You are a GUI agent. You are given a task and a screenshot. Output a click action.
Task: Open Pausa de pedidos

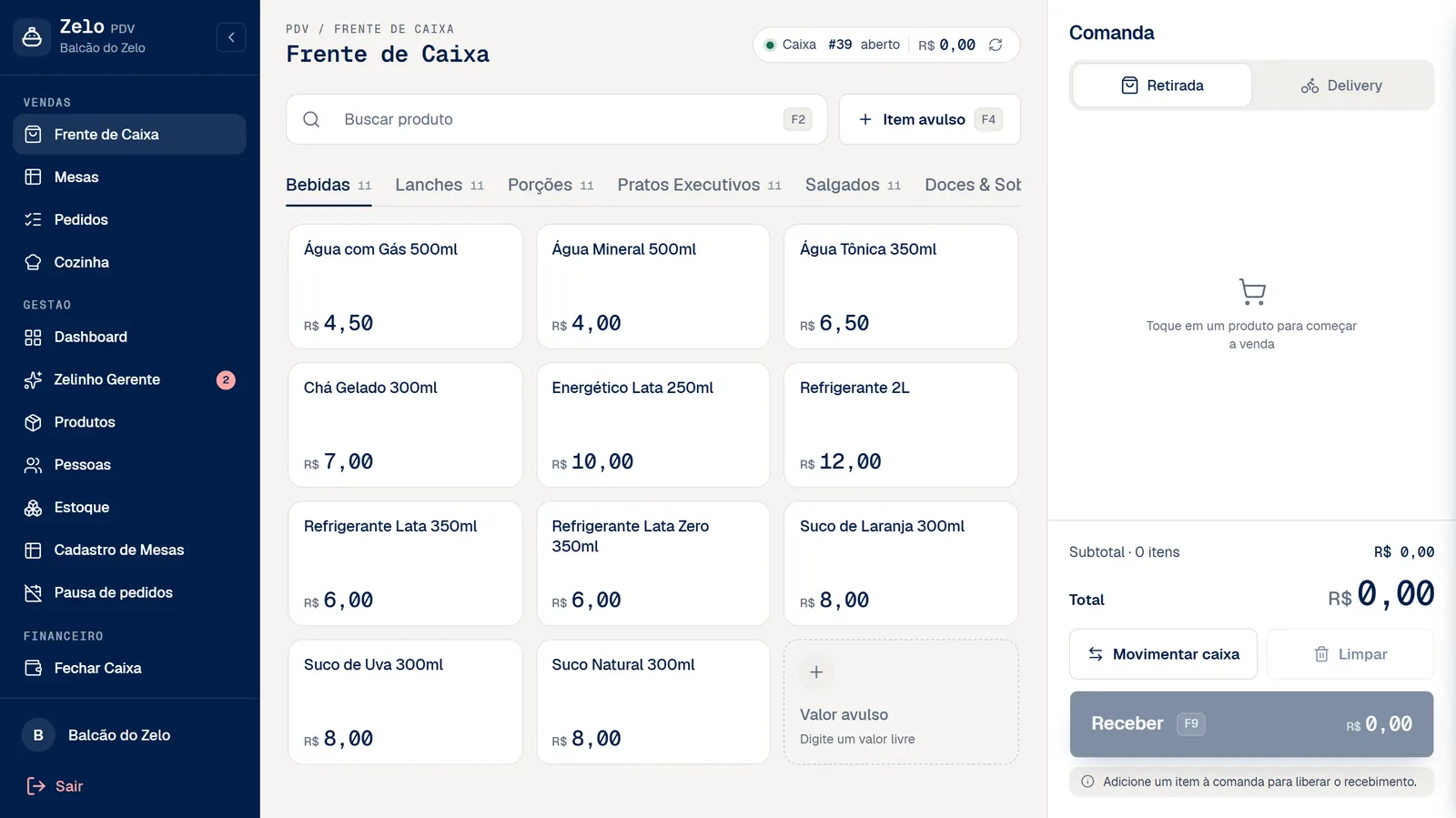129,592
